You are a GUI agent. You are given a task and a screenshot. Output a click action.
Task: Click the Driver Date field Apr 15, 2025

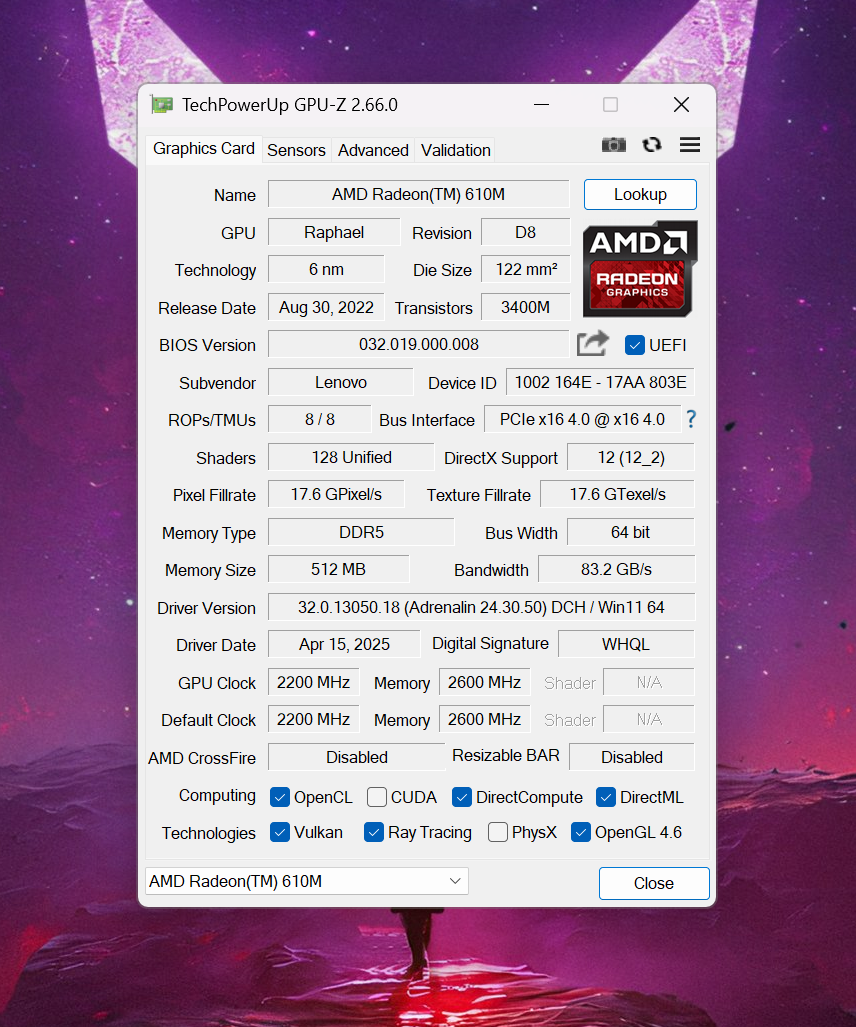click(x=344, y=644)
